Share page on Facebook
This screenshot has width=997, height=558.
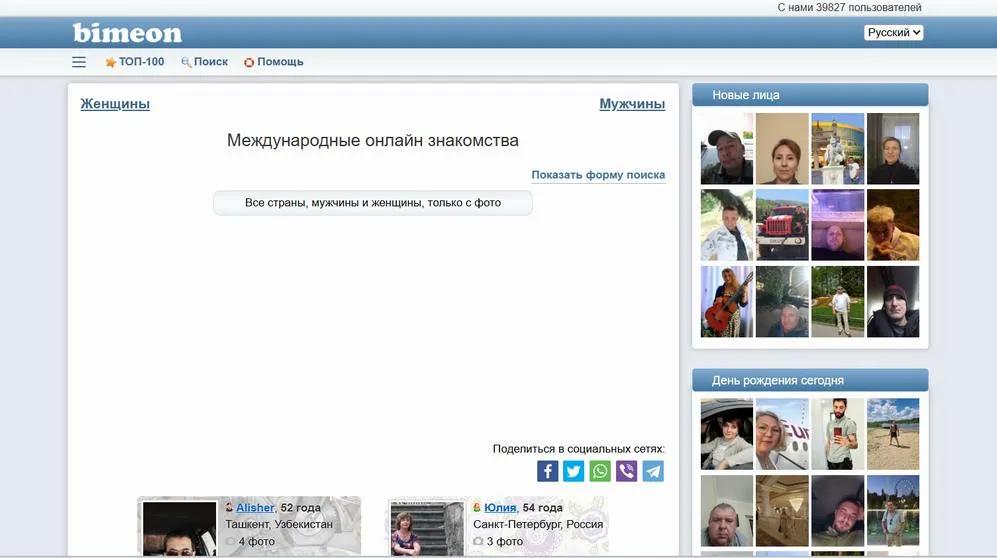(x=547, y=471)
